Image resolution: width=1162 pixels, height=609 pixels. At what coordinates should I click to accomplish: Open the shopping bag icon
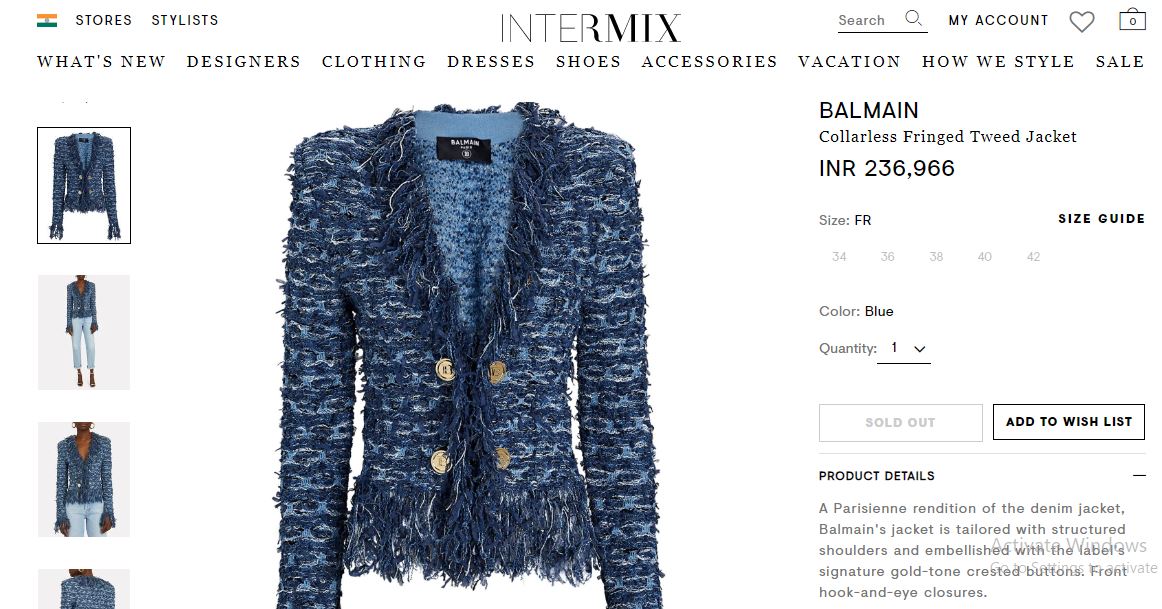[x=1132, y=19]
